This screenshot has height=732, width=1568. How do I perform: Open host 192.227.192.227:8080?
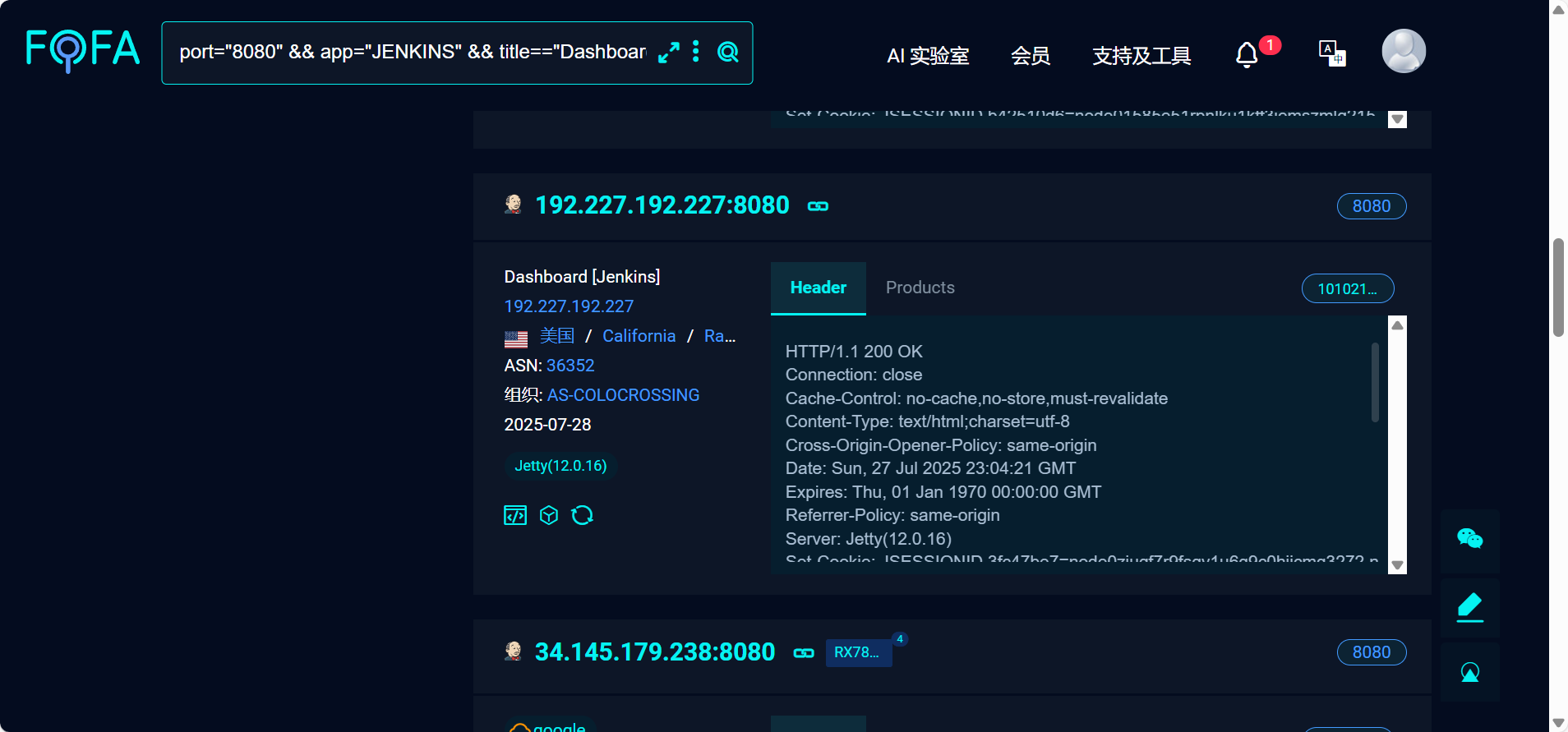click(x=662, y=205)
